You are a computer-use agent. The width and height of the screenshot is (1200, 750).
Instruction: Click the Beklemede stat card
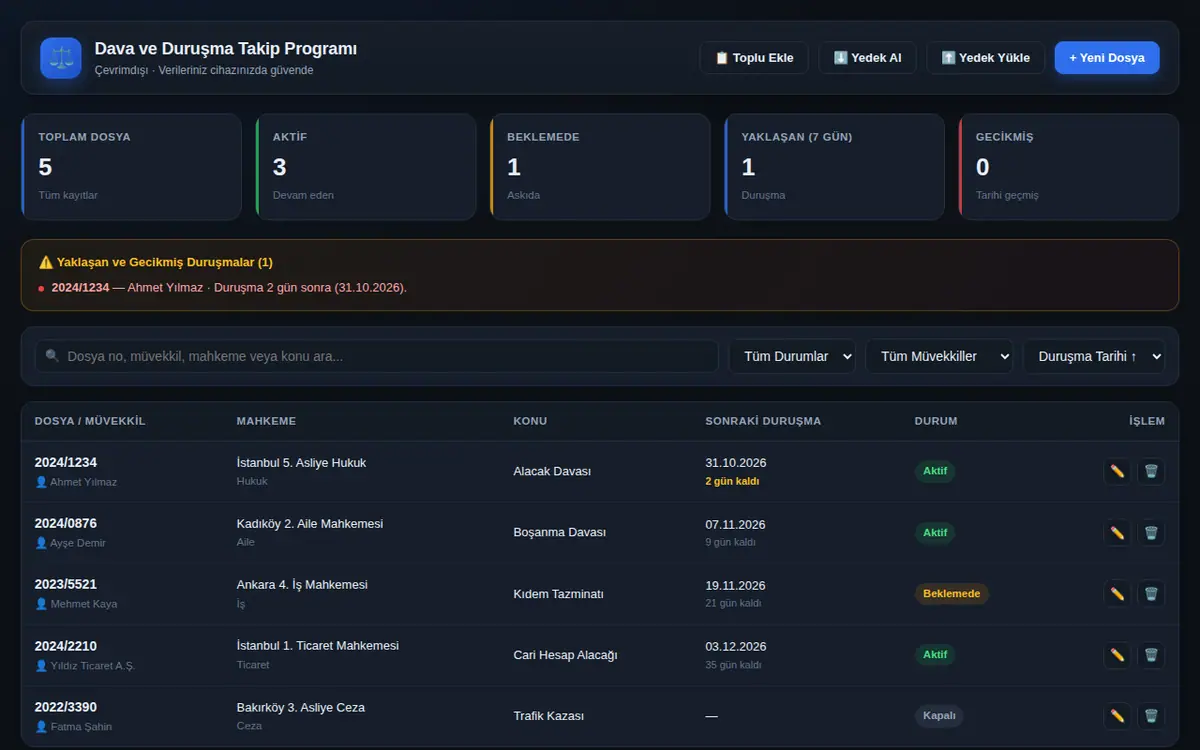(x=600, y=167)
